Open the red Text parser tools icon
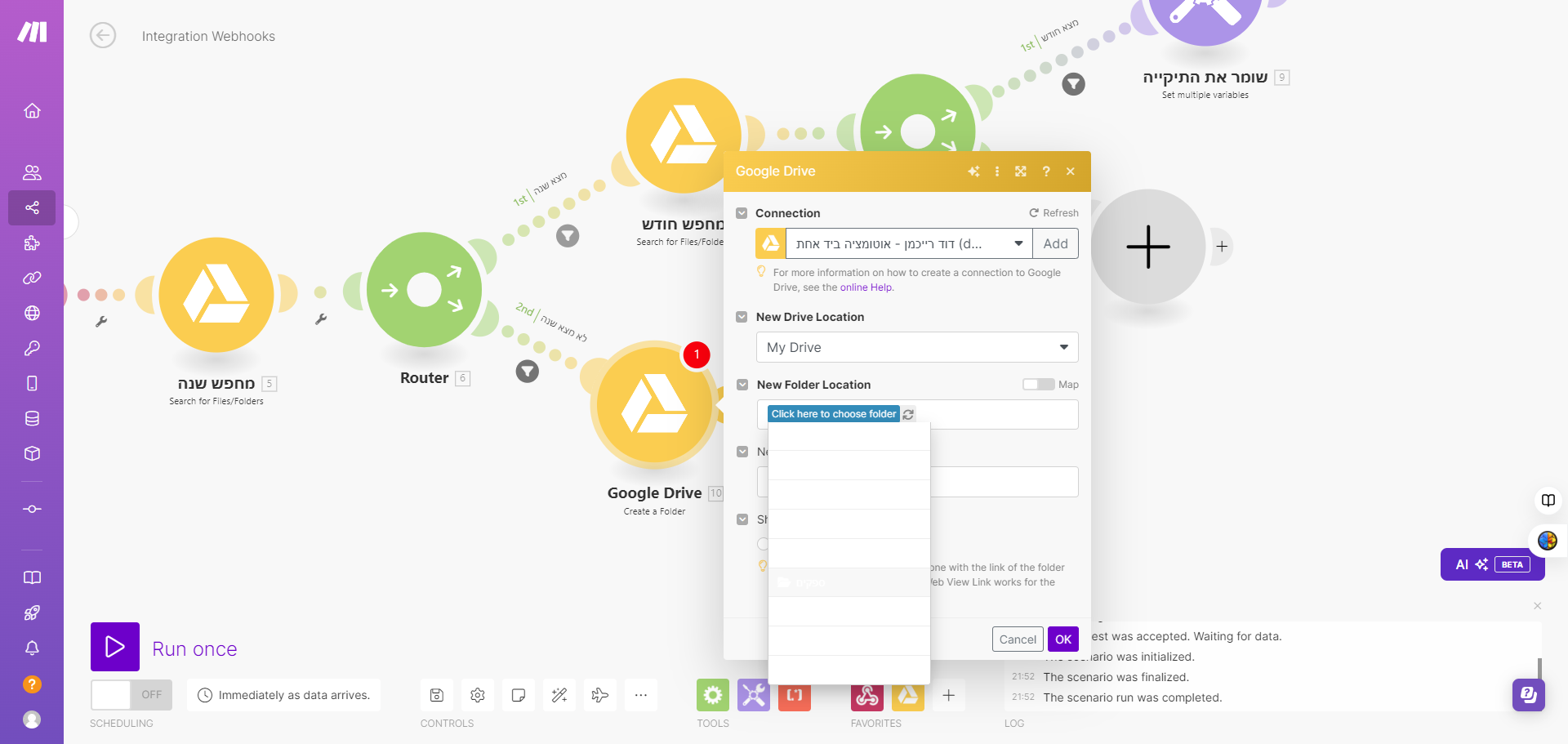Viewport: 1568px width, 744px height. 795,697
